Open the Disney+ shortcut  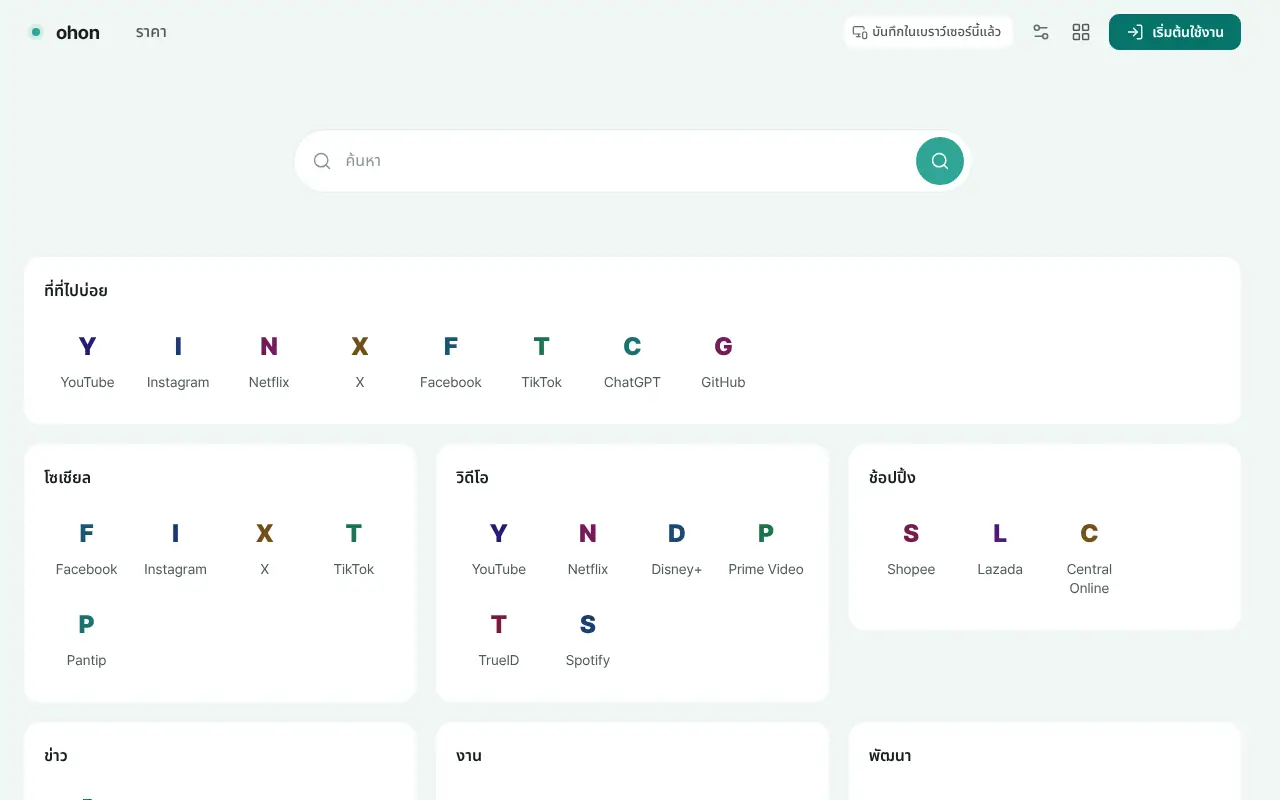677,548
